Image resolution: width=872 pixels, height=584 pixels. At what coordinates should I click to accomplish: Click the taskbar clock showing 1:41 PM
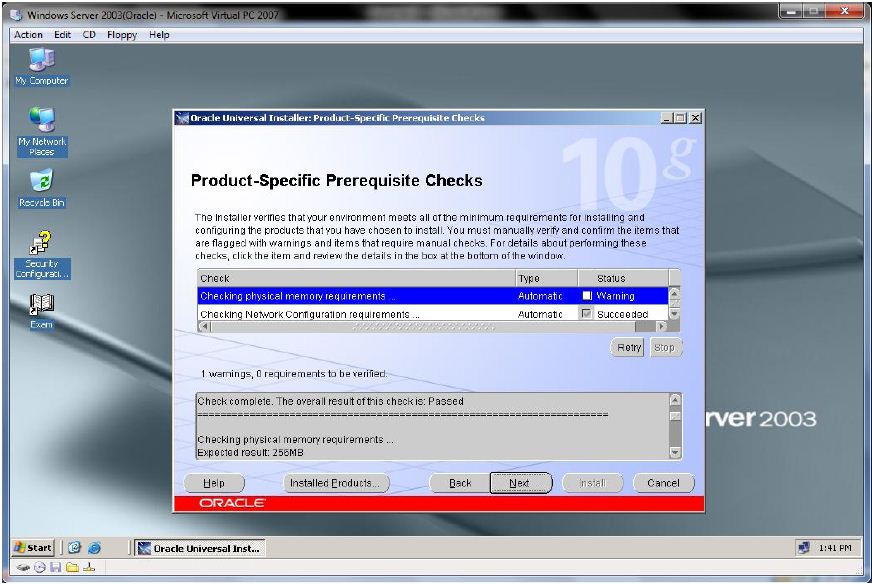(x=835, y=548)
